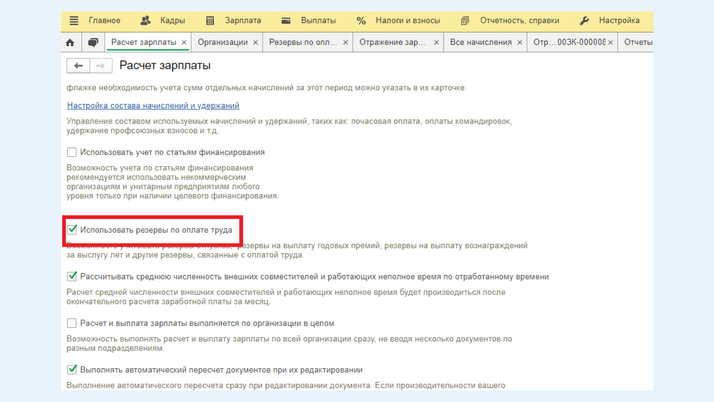Screen dimensions: 714x402
Task: Uncheck Использовать резервы по оплате труда
Action: point(72,229)
